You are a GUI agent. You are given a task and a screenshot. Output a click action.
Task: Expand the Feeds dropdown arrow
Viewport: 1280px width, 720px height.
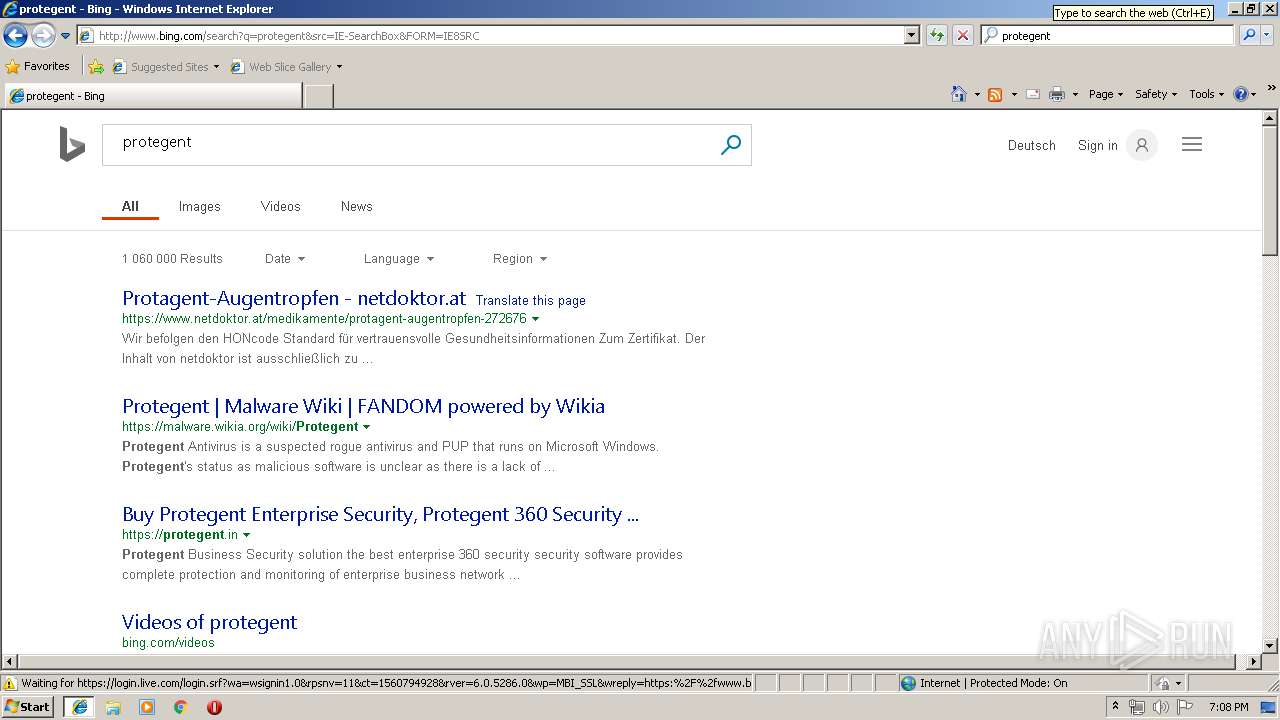click(x=1013, y=94)
